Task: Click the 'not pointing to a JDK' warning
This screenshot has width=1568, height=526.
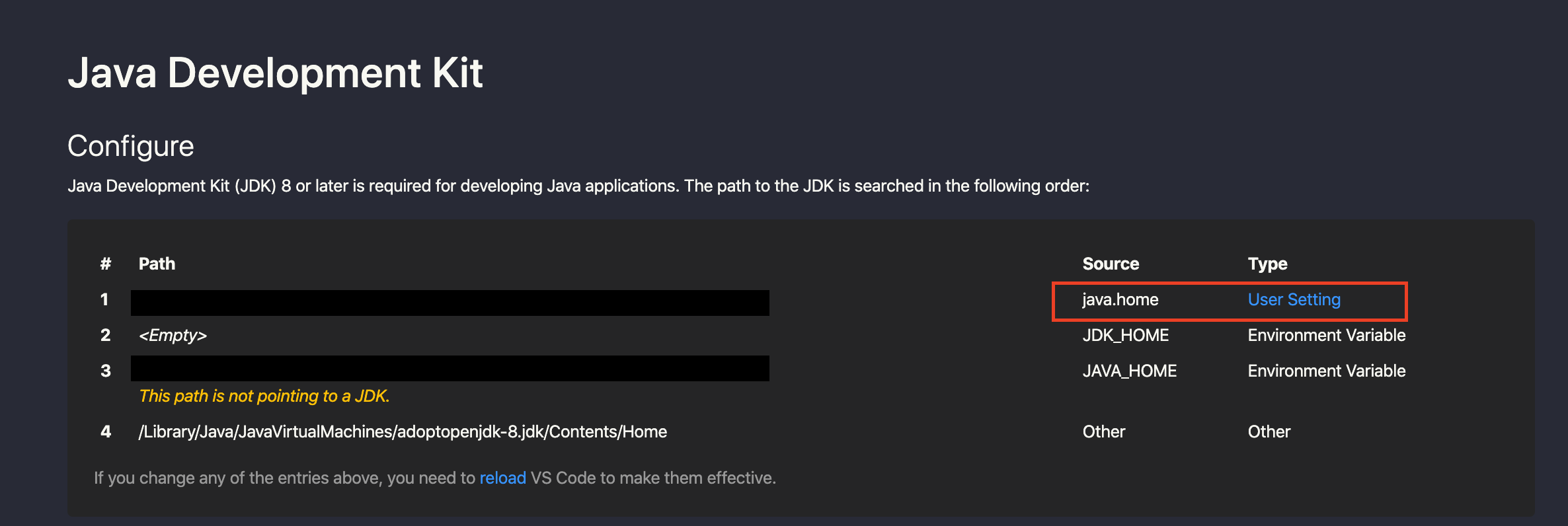Action: point(264,396)
